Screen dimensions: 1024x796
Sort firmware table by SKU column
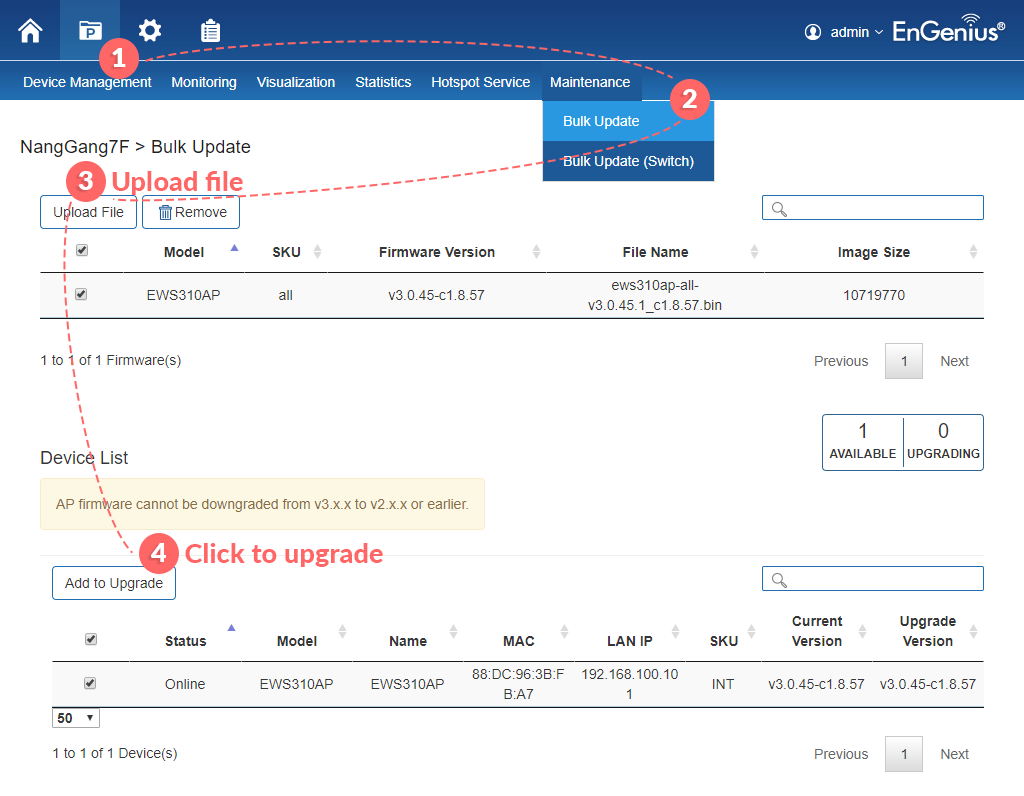286,252
